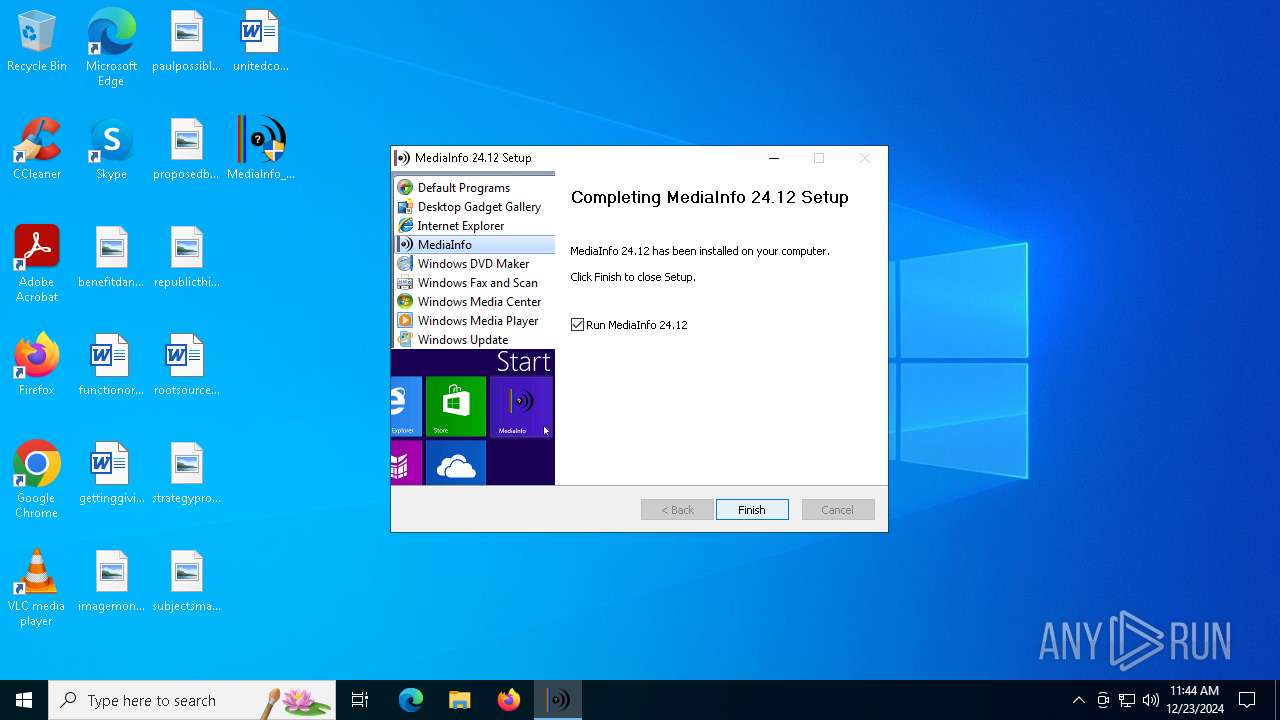The image size is (1280, 720).
Task: Select the strategypro... image file
Action: point(186,473)
